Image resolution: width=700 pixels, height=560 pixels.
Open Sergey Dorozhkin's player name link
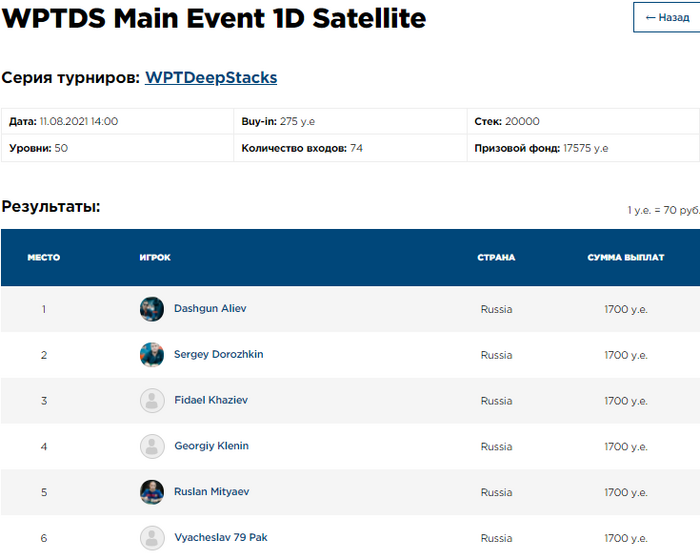218,355
